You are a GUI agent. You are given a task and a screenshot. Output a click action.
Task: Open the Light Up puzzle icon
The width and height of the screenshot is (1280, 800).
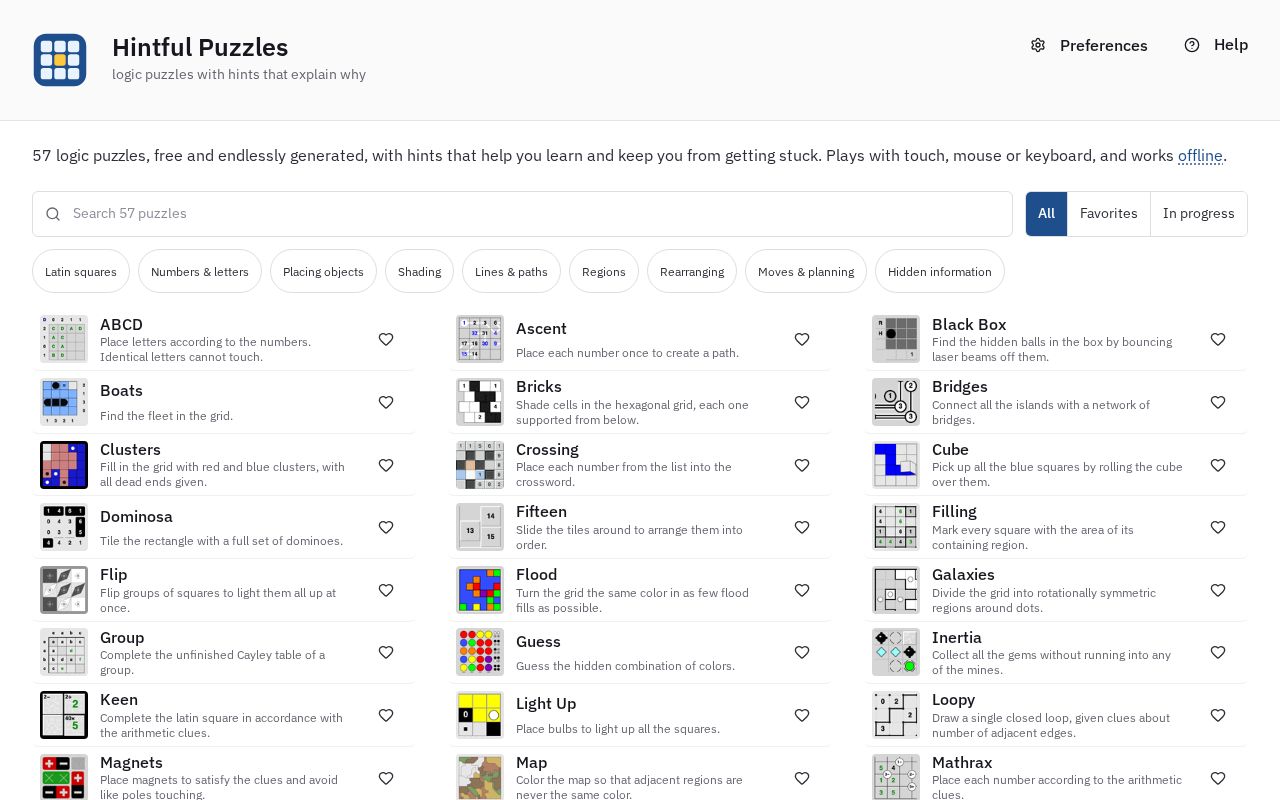(480, 715)
